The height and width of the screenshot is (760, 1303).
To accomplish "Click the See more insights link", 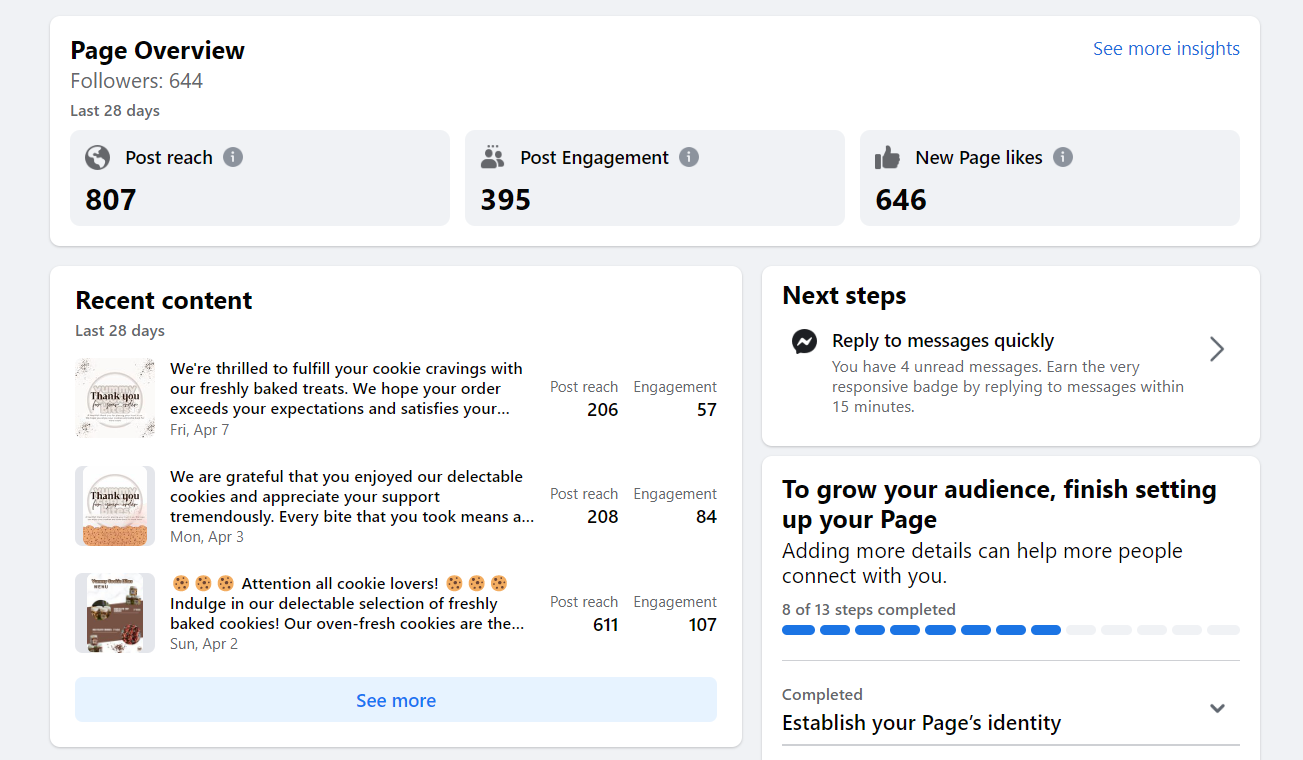I will pyautogui.click(x=1166, y=49).
